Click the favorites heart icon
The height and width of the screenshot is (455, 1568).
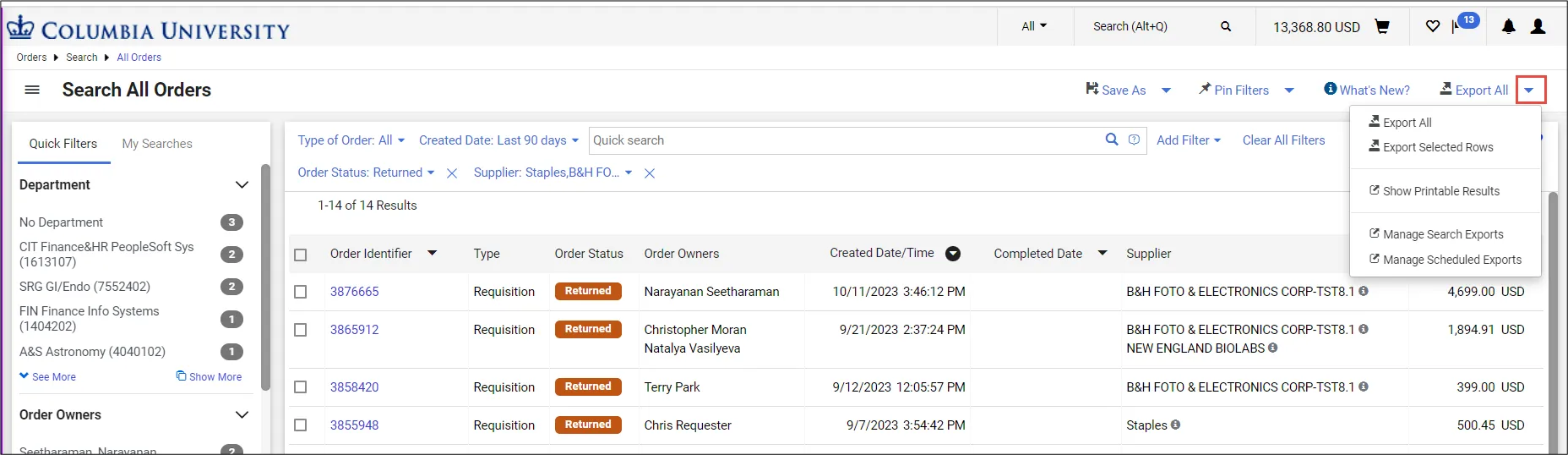click(x=1433, y=26)
